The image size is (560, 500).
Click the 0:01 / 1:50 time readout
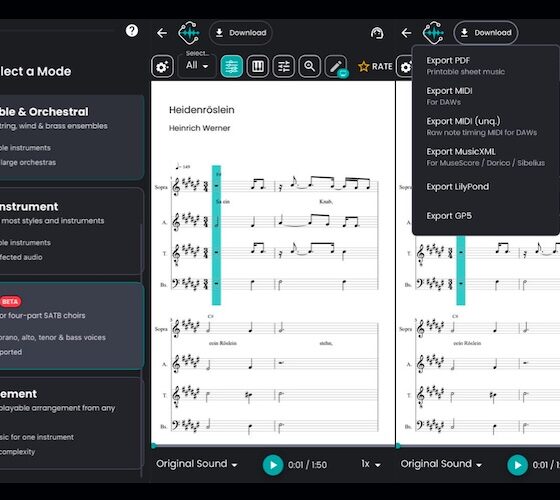308,465
